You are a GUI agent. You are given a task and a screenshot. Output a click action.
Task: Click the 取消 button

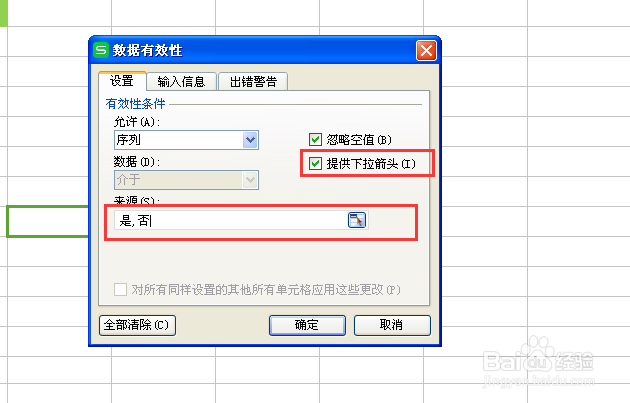pyautogui.click(x=392, y=325)
